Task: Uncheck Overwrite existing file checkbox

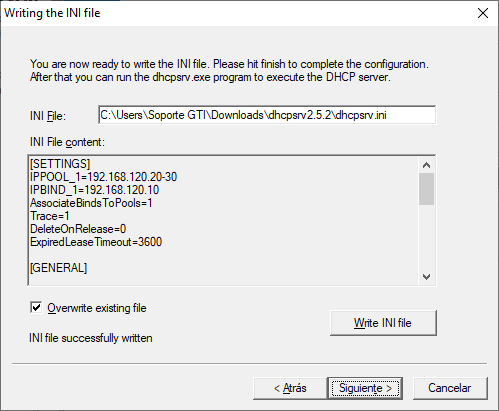Action: 36,307
